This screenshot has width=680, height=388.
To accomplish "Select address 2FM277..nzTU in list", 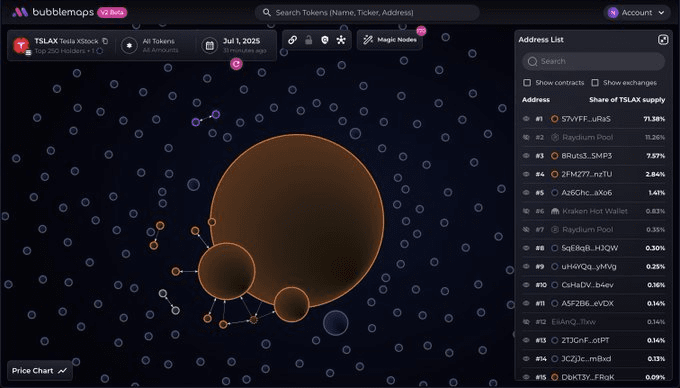I will click(x=587, y=174).
